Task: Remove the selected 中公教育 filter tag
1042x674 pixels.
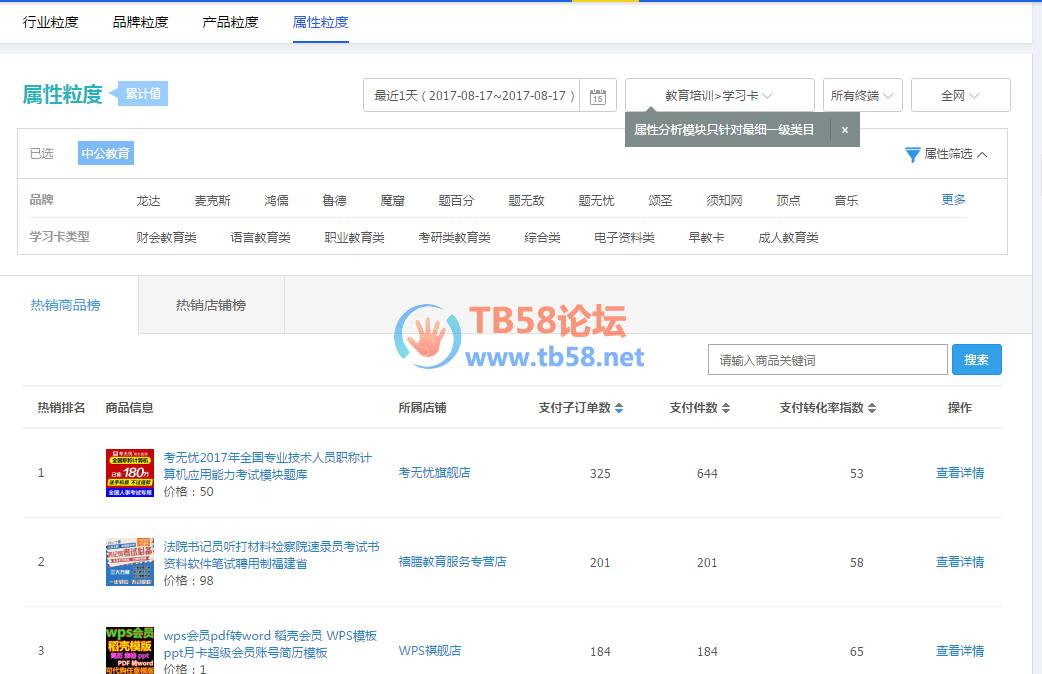Action: point(106,154)
